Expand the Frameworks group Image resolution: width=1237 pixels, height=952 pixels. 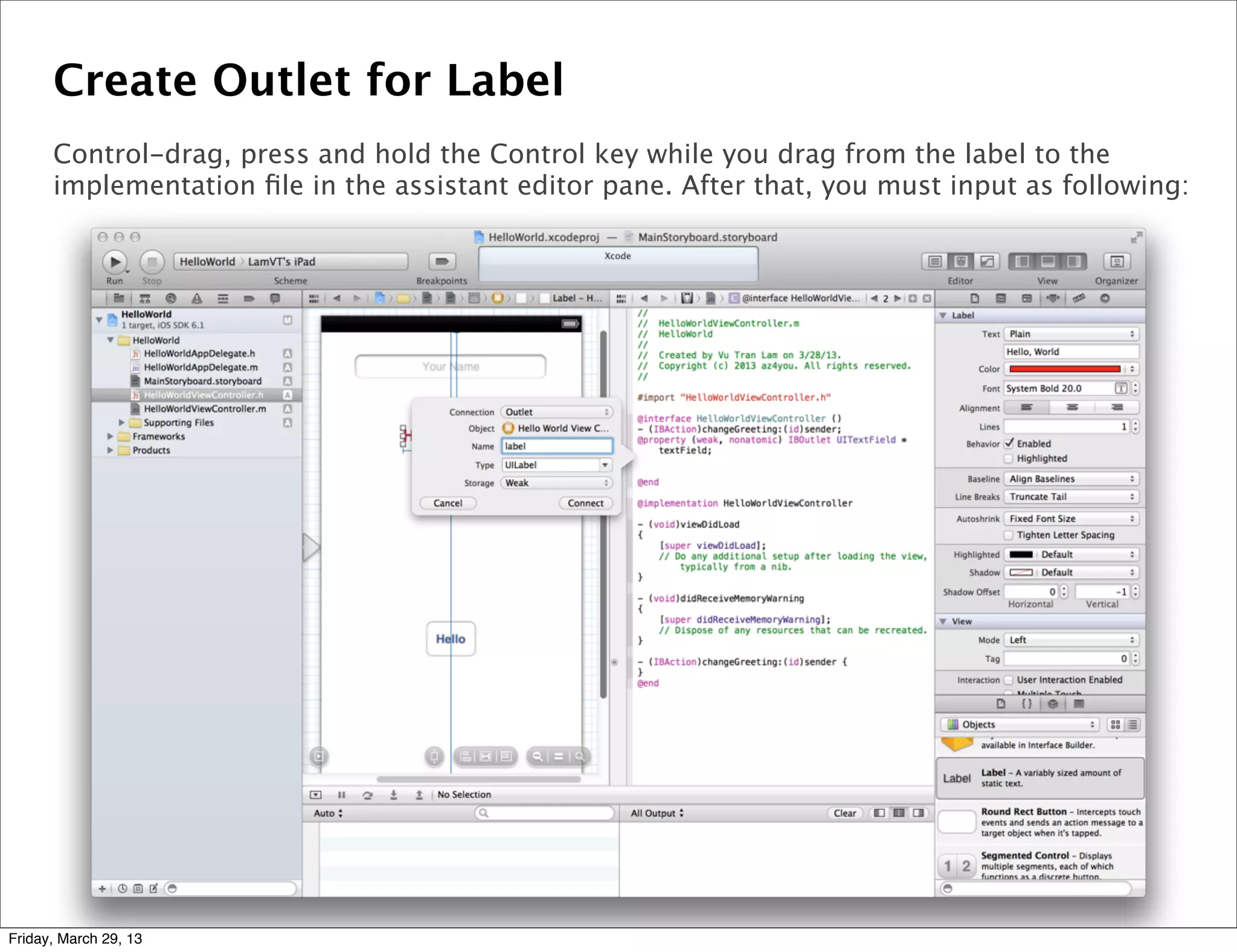(110, 436)
